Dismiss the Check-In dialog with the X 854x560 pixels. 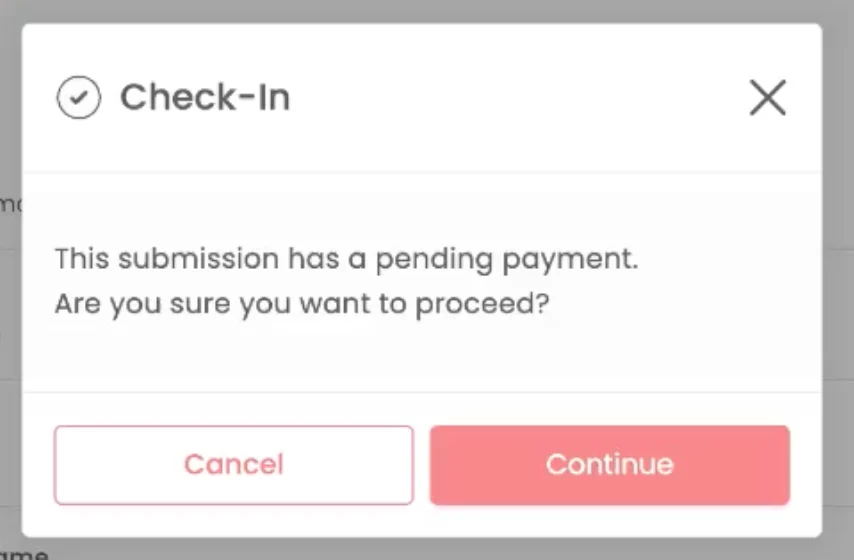767,98
